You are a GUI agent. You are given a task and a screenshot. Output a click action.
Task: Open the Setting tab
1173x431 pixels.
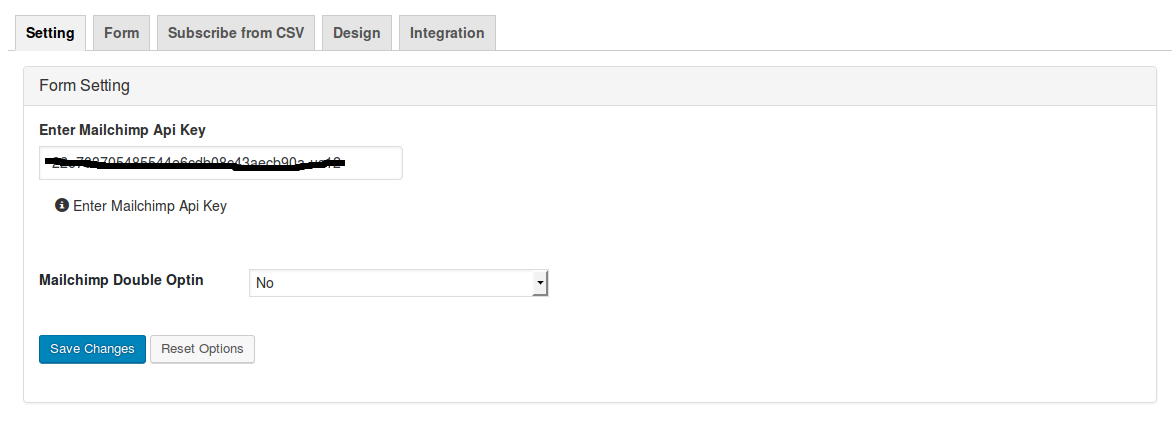50,33
